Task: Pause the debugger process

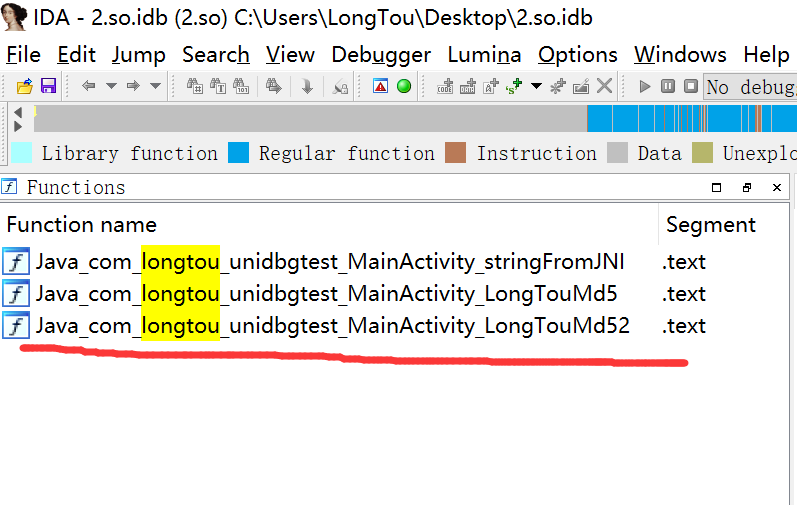Action: pos(668,86)
